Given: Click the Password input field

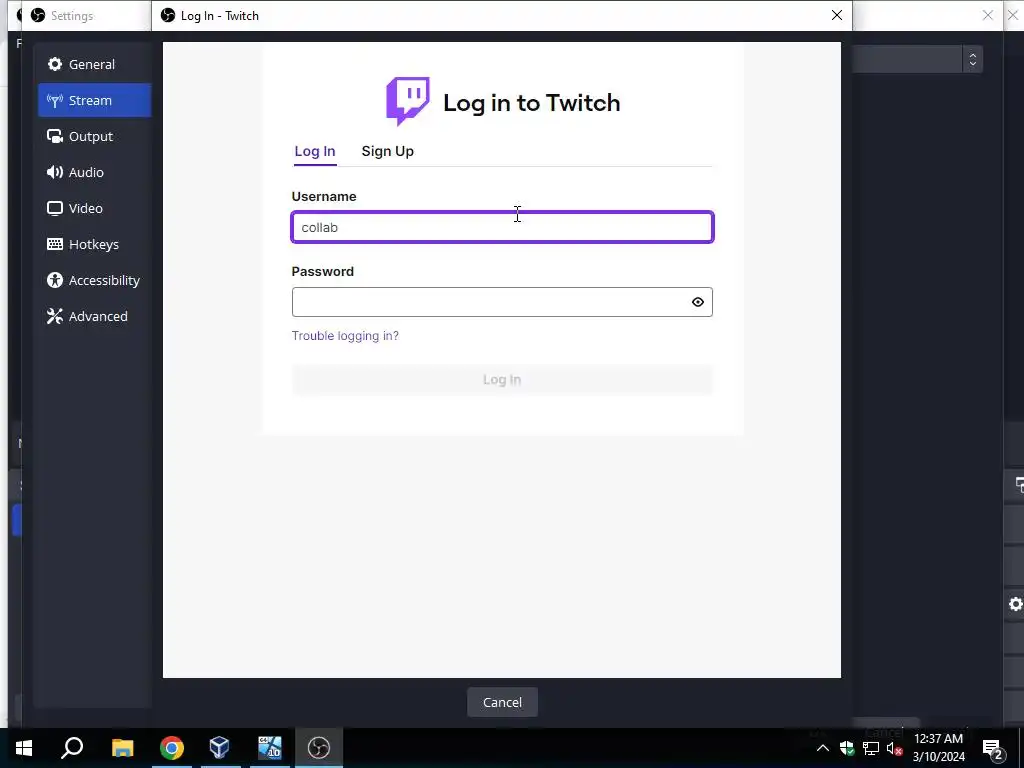Looking at the screenshot, I should (x=502, y=302).
